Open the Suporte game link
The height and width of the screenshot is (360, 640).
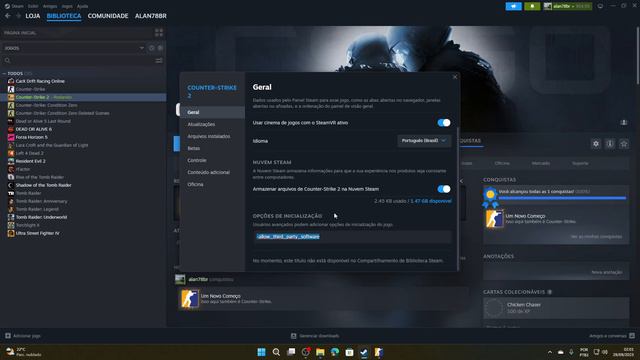point(580,163)
